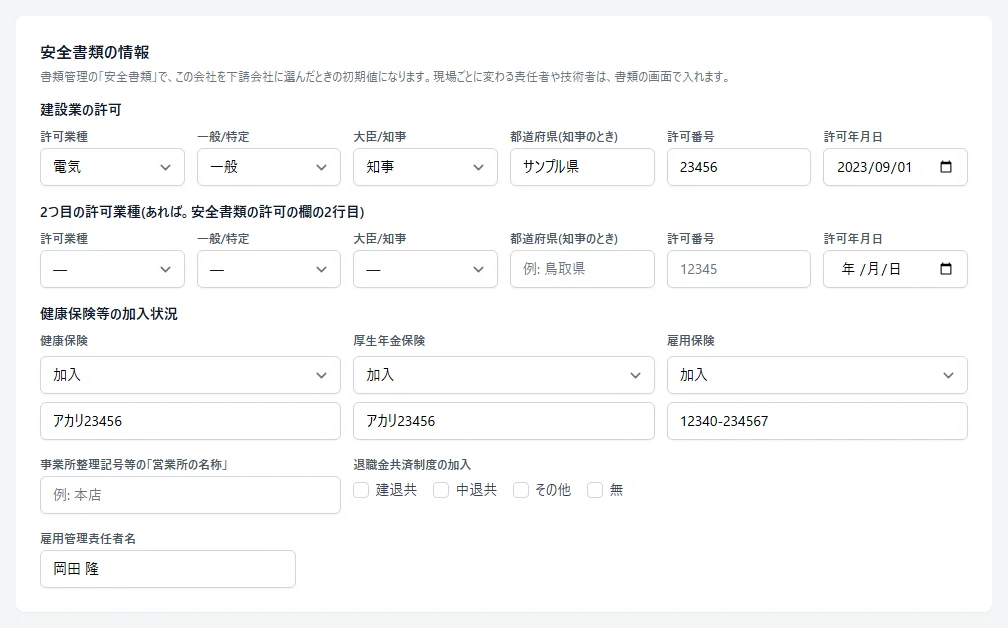Click the date field showing 2023/09/01
Screen dimensions: 1008x628
tap(896, 167)
